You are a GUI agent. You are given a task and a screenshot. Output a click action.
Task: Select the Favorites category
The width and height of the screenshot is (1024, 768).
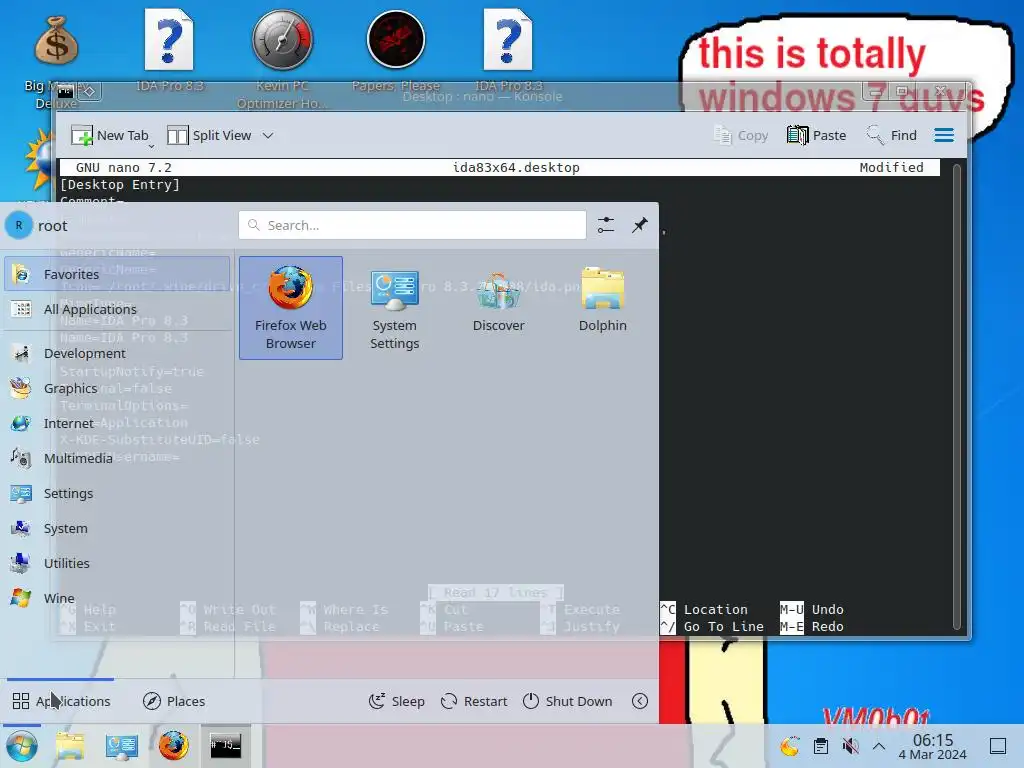point(117,274)
